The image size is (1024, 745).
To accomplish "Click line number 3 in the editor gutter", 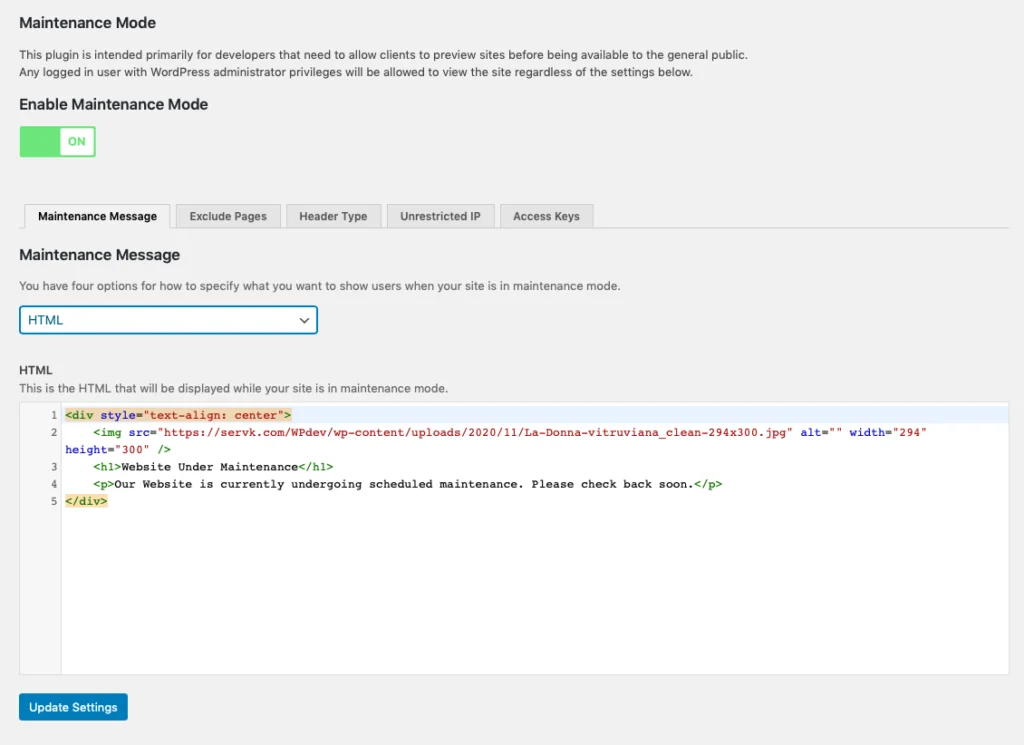I will [54, 467].
